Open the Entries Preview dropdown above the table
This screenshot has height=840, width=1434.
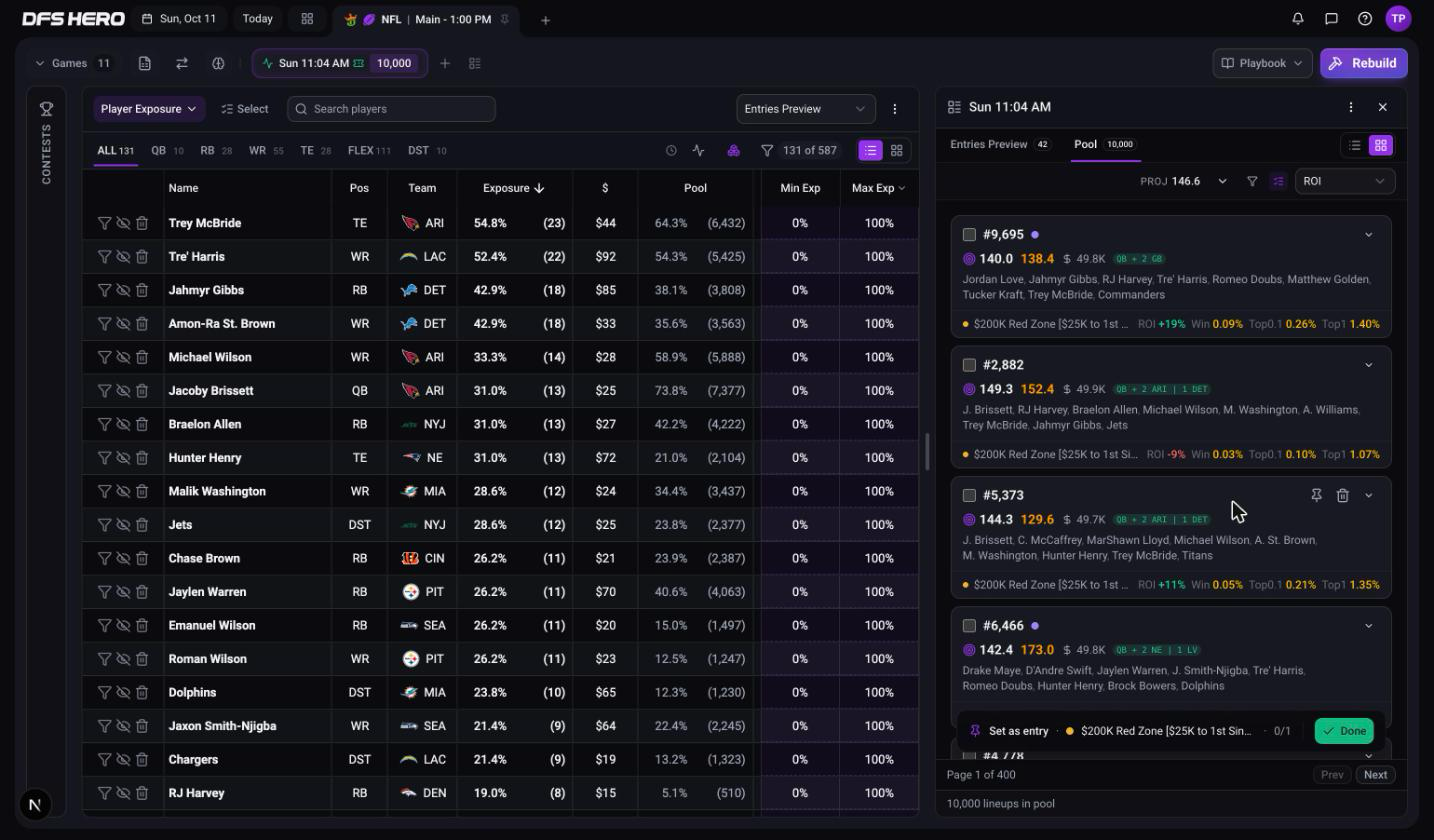pos(806,109)
